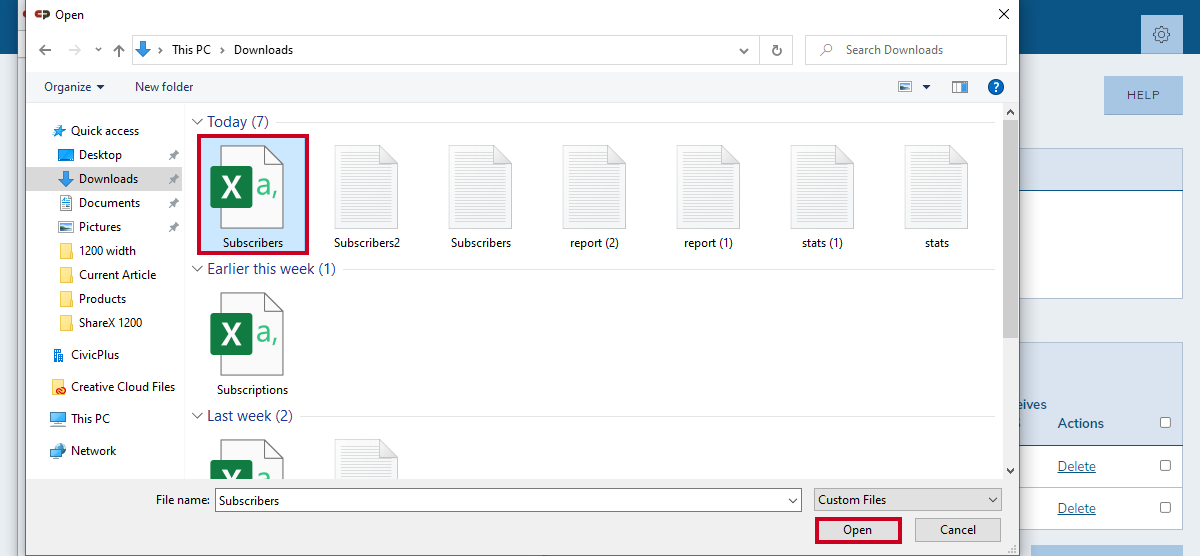Click Downloads in address path
Image resolution: width=1200 pixels, height=556 pixels.
(263, 50)
